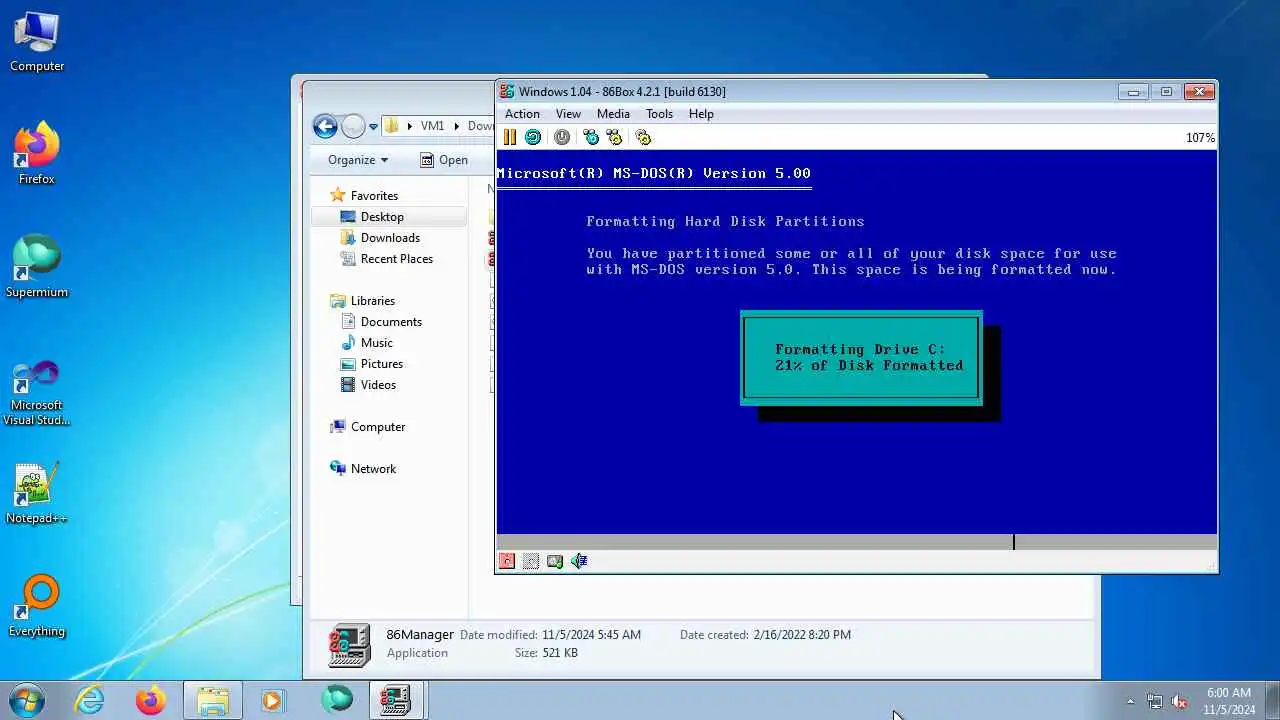Screen dimensions: 1280x720
Task: Open the View menu in 86Box
Action: [x=568, y=114]
